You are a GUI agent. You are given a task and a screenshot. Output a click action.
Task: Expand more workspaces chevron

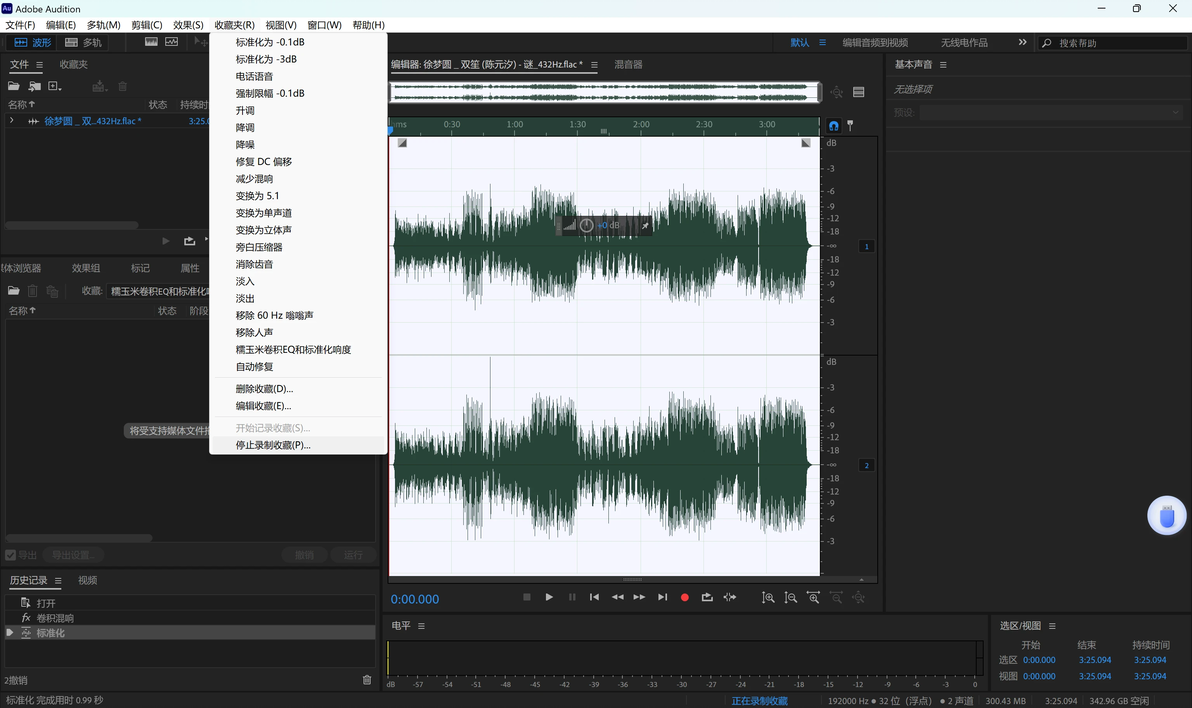tap(1022, 43)
